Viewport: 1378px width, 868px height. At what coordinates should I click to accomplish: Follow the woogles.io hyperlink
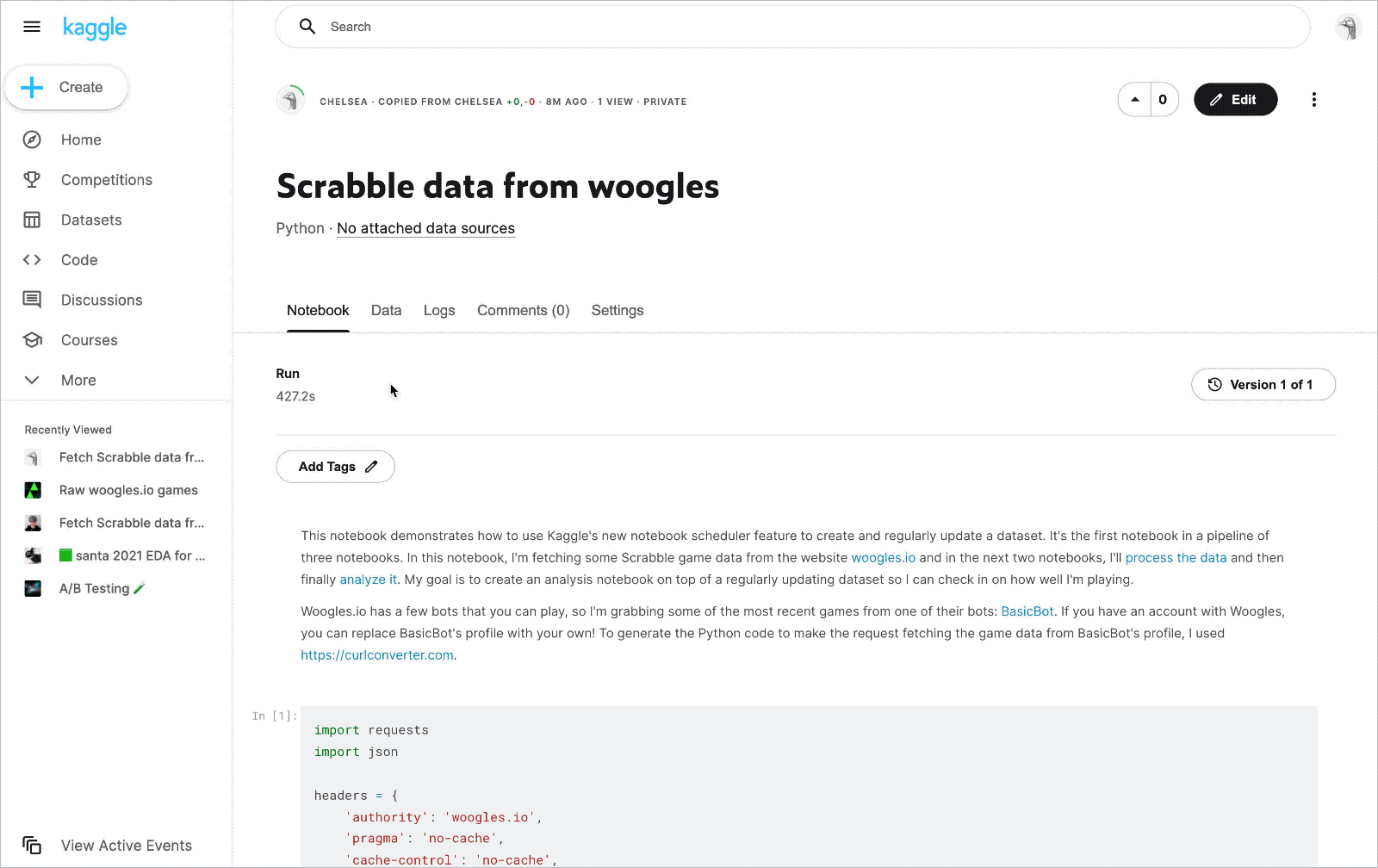[x=883, y=558]
